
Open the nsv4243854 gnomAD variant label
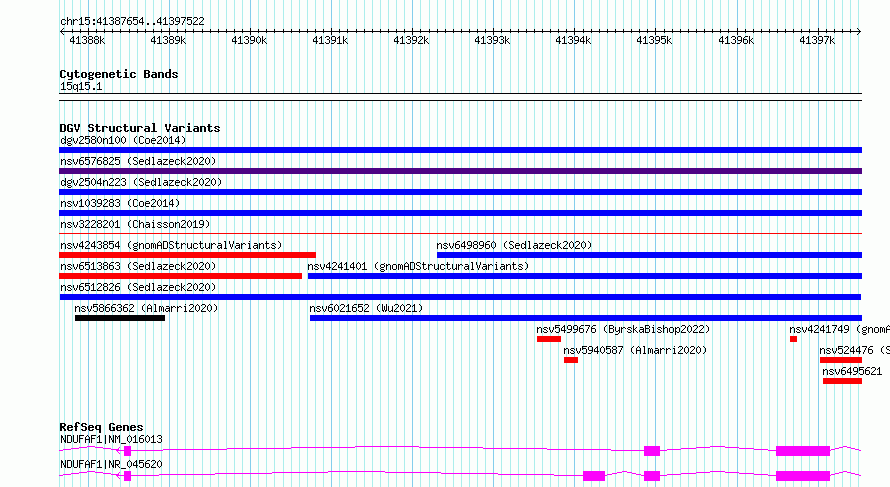point(171,245)
